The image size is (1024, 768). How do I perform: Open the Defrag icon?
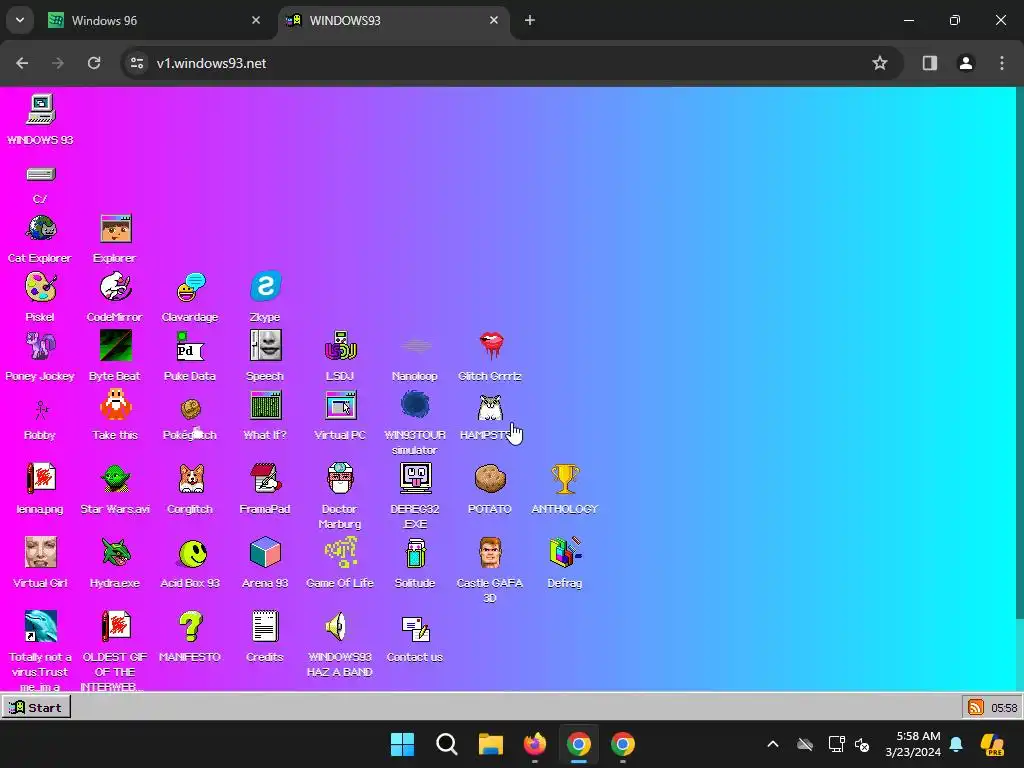[565, 552]
